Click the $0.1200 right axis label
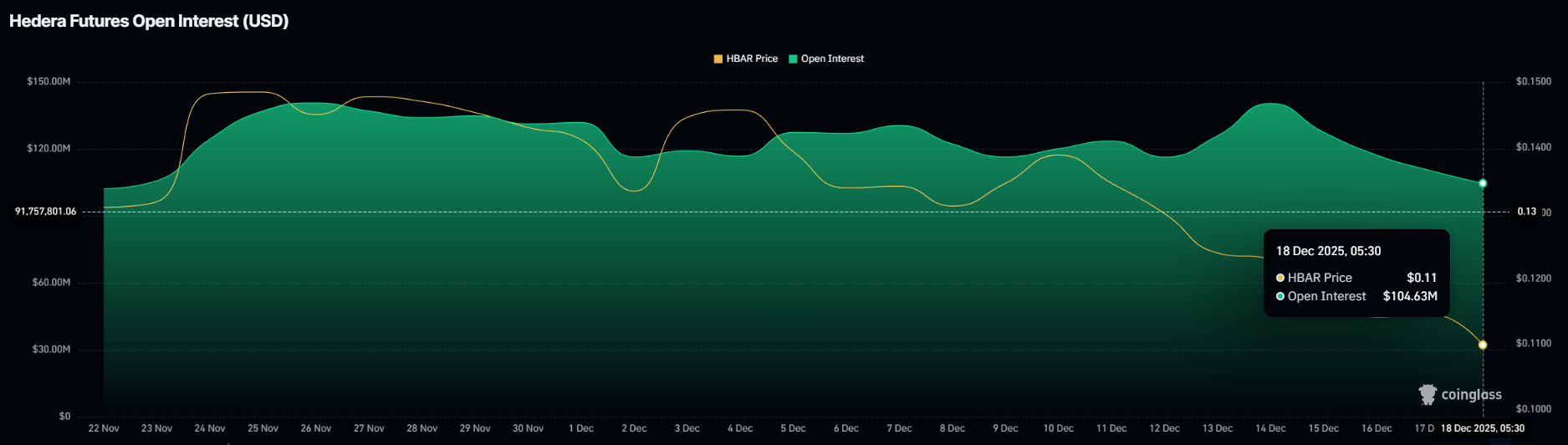 pos(1533,278)
